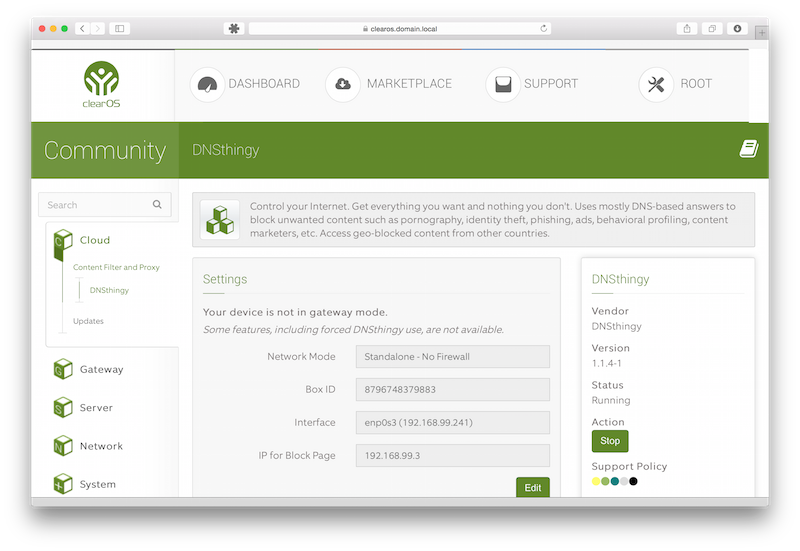Click the ClearOS logo

pyautogui.click(x=102, y=85)
